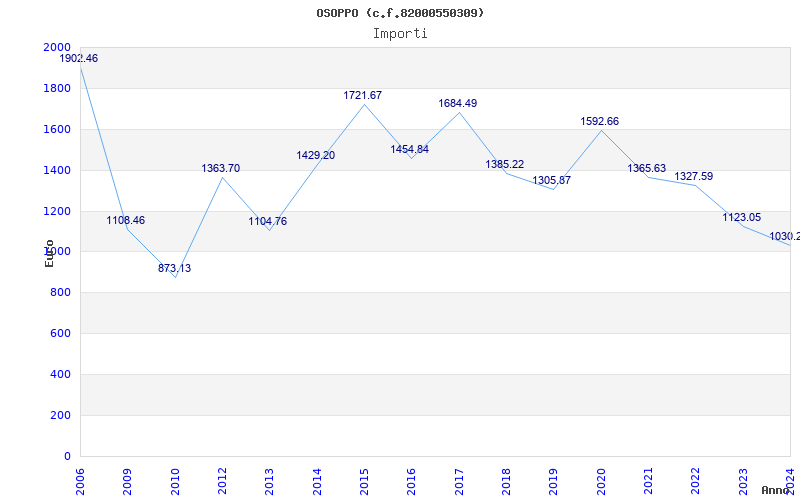Image resolution: width=800 pixels, height=500 pixels.
Task: Click year 2009 on x-axis
Action: pos(128,481)
